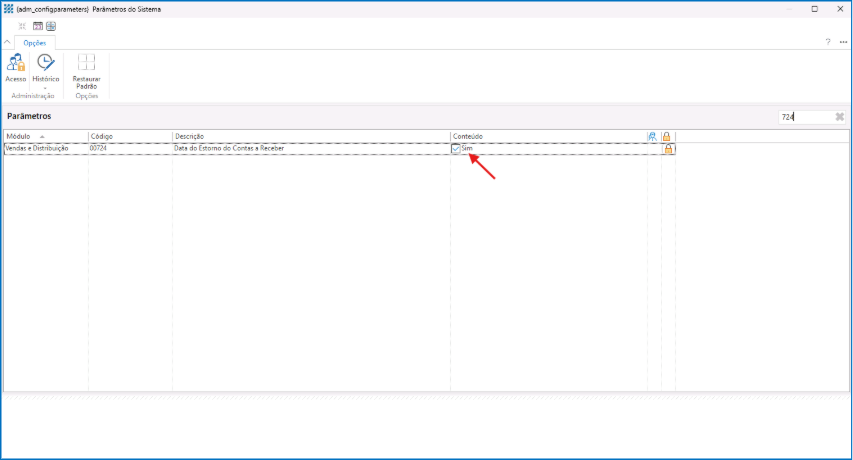Expand the Histórico dropdown arrow
Screen dimensions: 853x460
(x=45, y=87)
